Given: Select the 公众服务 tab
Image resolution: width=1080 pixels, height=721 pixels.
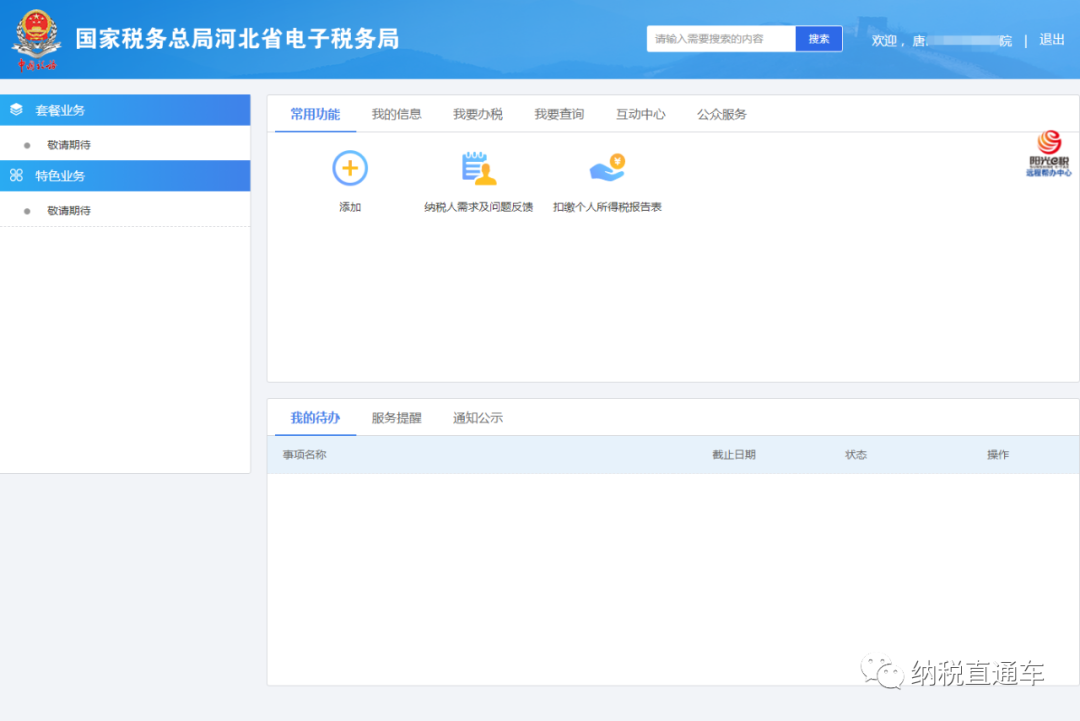Looking at the screenshot, I should pyautogui.click(x=721, y=114).
